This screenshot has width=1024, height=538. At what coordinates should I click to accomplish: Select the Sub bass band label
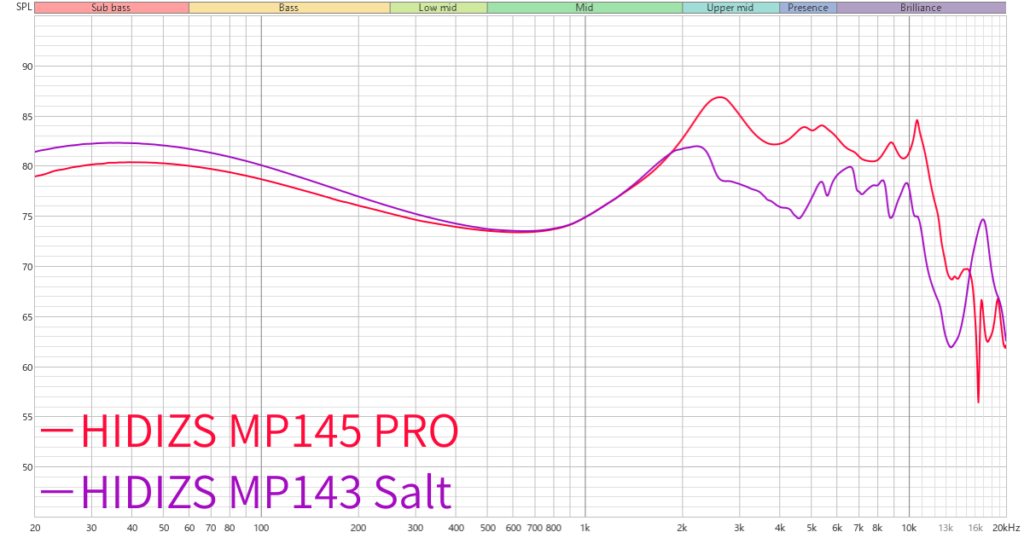[x=111, y=8]
